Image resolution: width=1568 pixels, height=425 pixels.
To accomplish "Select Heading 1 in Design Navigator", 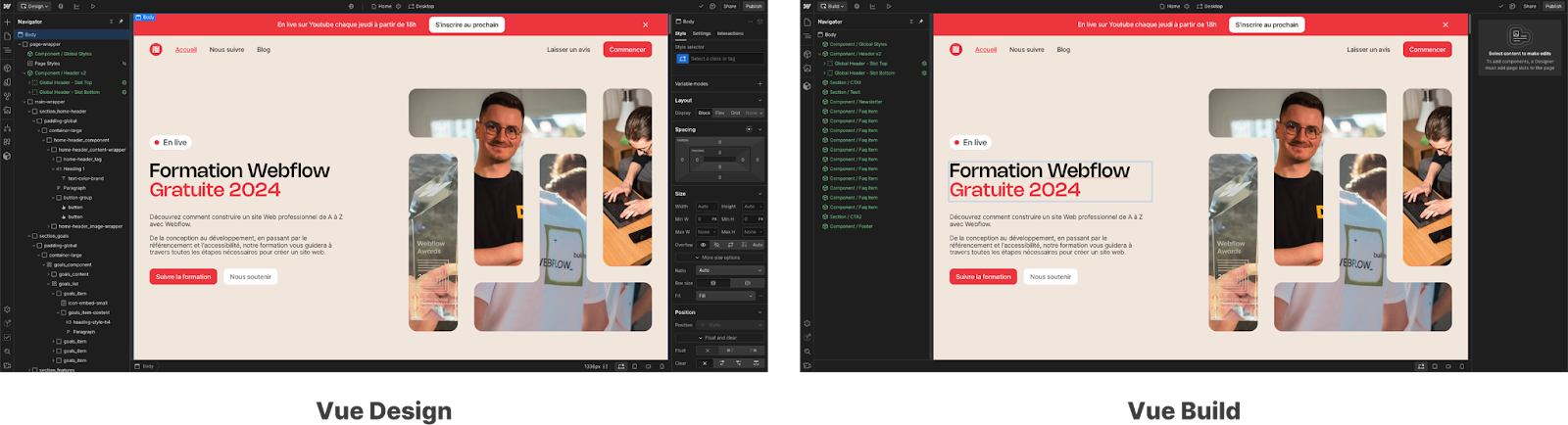I will (x=73, y=168).
